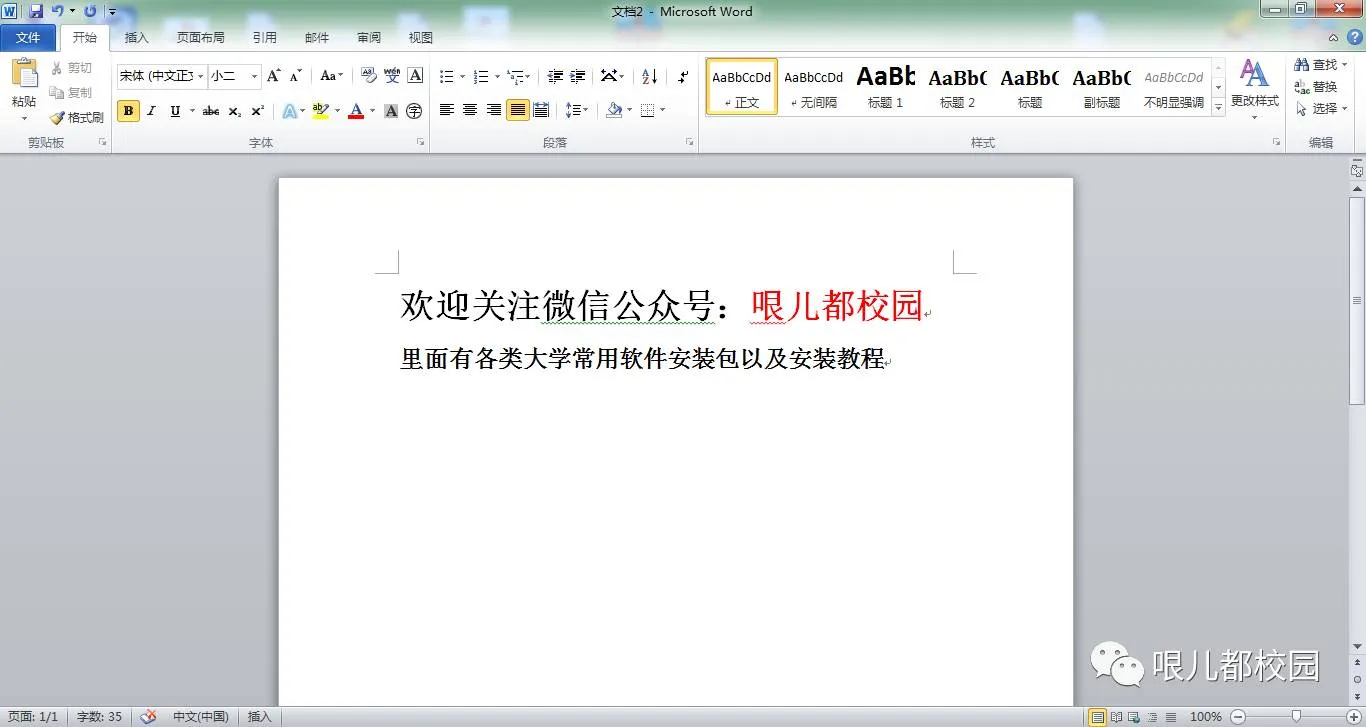Switch to Web Layout view
Image resolution: width=1366 pixels, height=727 pixels.
pos(1135,717)
